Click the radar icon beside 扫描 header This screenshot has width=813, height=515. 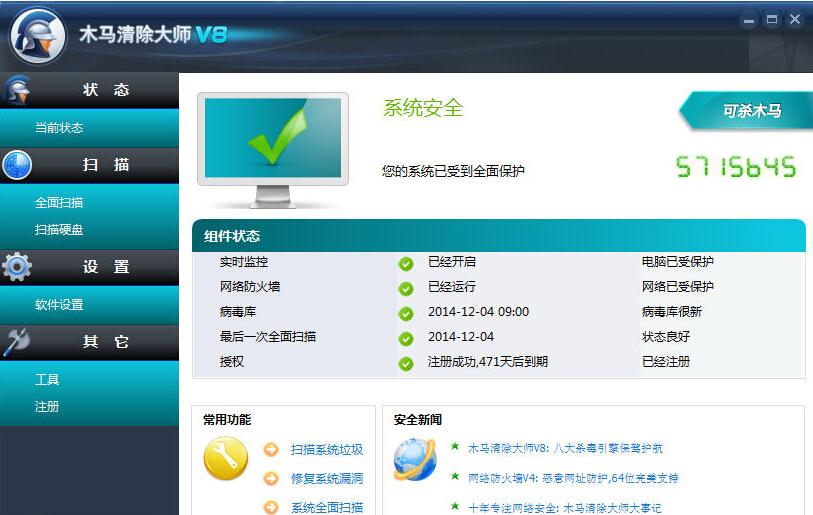pyautogui.click(x=17, y=165)
